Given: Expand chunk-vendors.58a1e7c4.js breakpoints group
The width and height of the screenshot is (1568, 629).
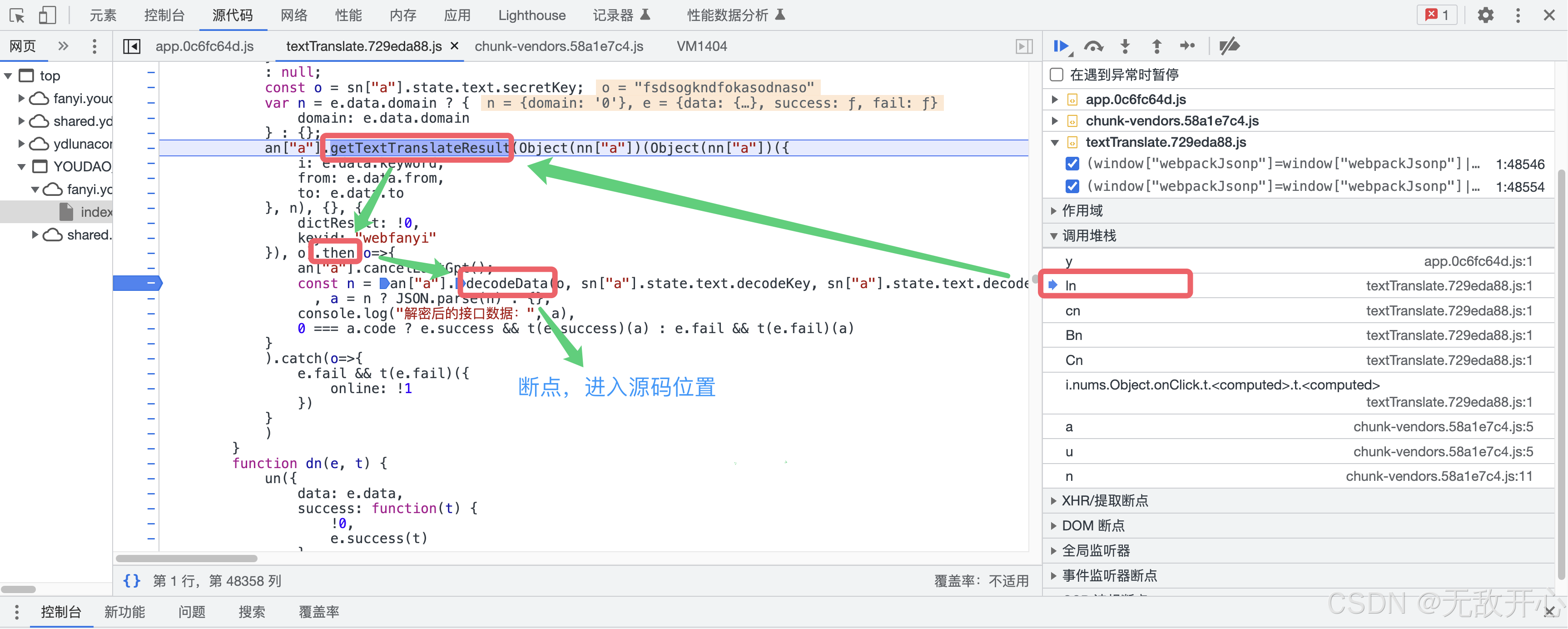Looking at the screenshot, I should (x=1055, y=120).
